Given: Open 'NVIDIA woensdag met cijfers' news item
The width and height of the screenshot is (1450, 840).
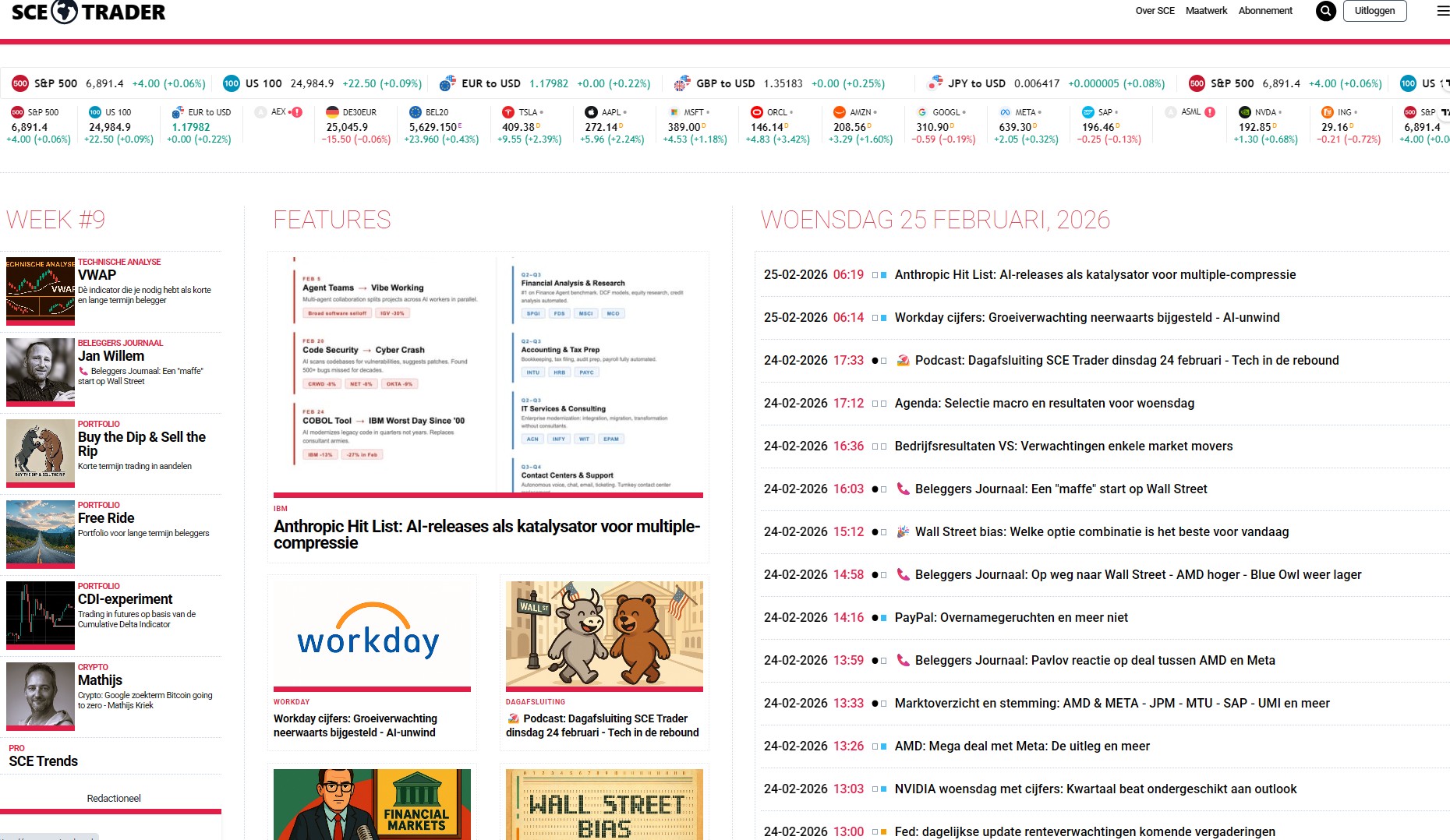Looking at the screenshot, I should point(1096,789).
